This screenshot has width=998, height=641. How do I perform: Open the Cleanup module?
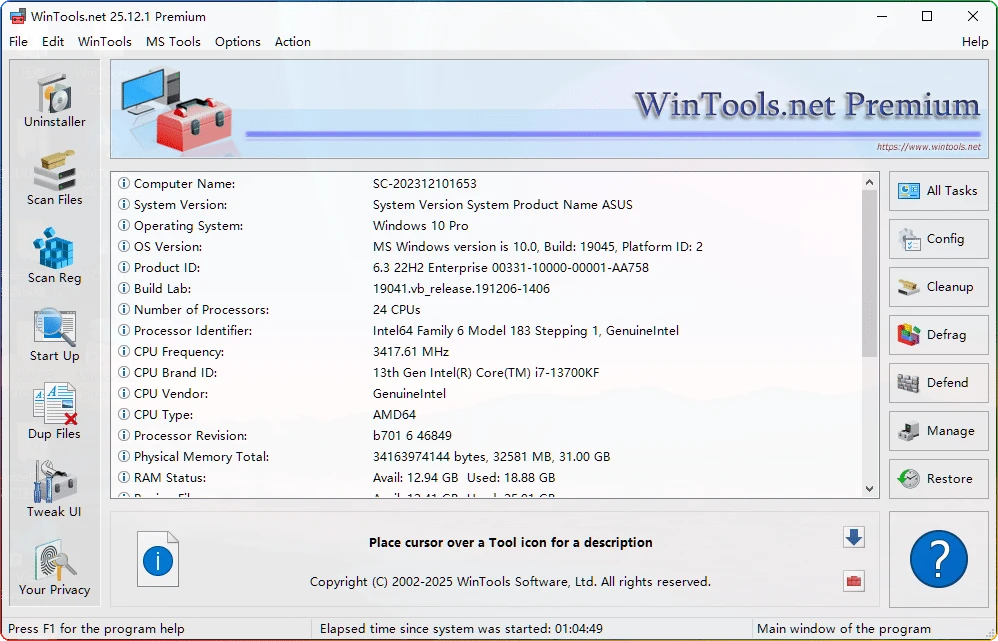[938, 287]
